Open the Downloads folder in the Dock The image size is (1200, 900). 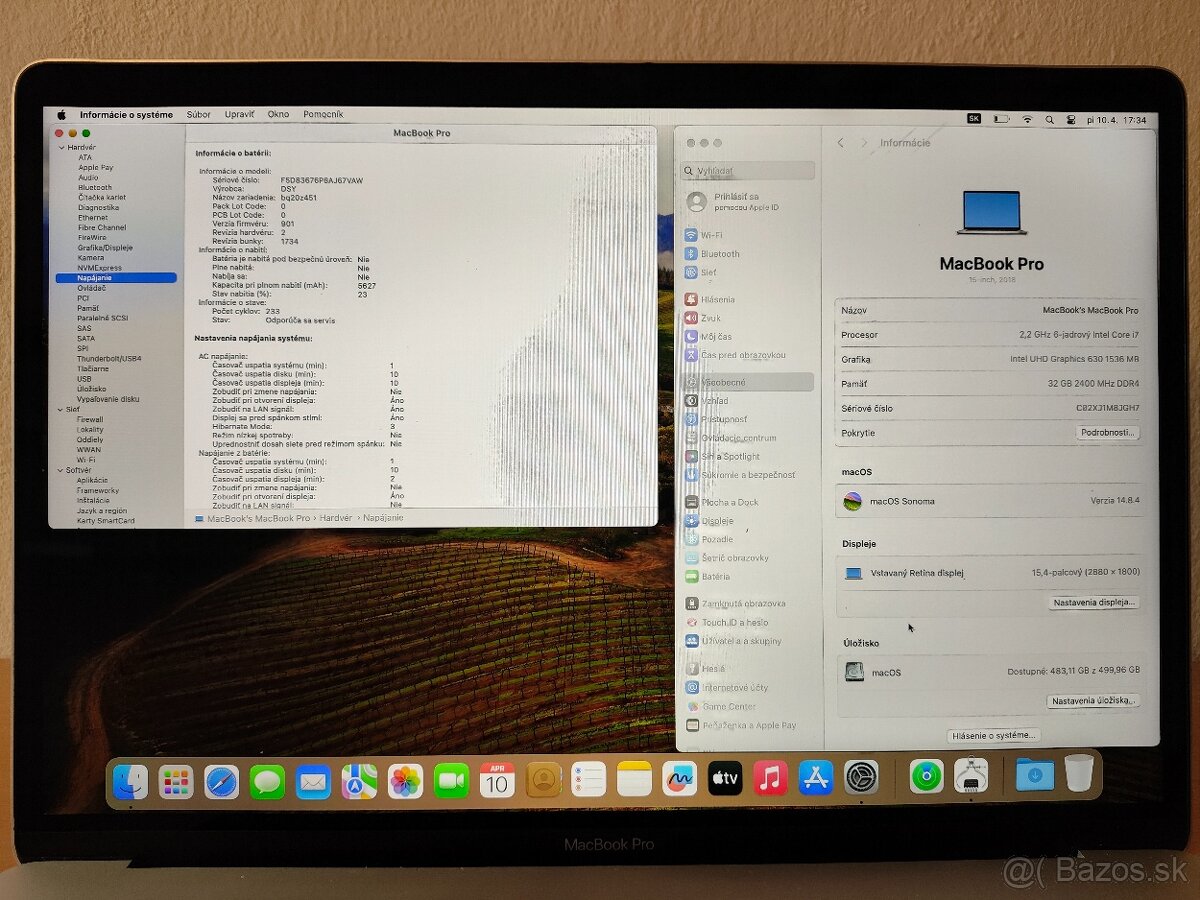(1034, 774)
